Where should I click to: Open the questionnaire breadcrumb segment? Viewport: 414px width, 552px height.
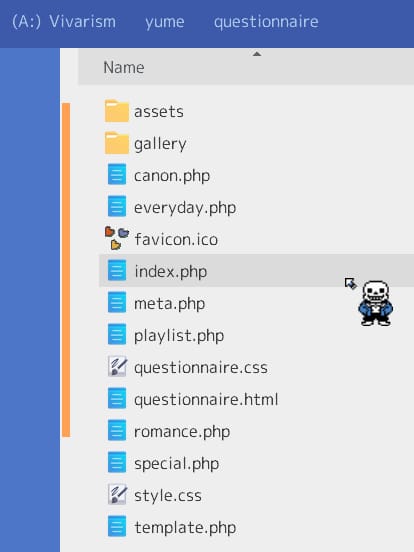[266, 22]
